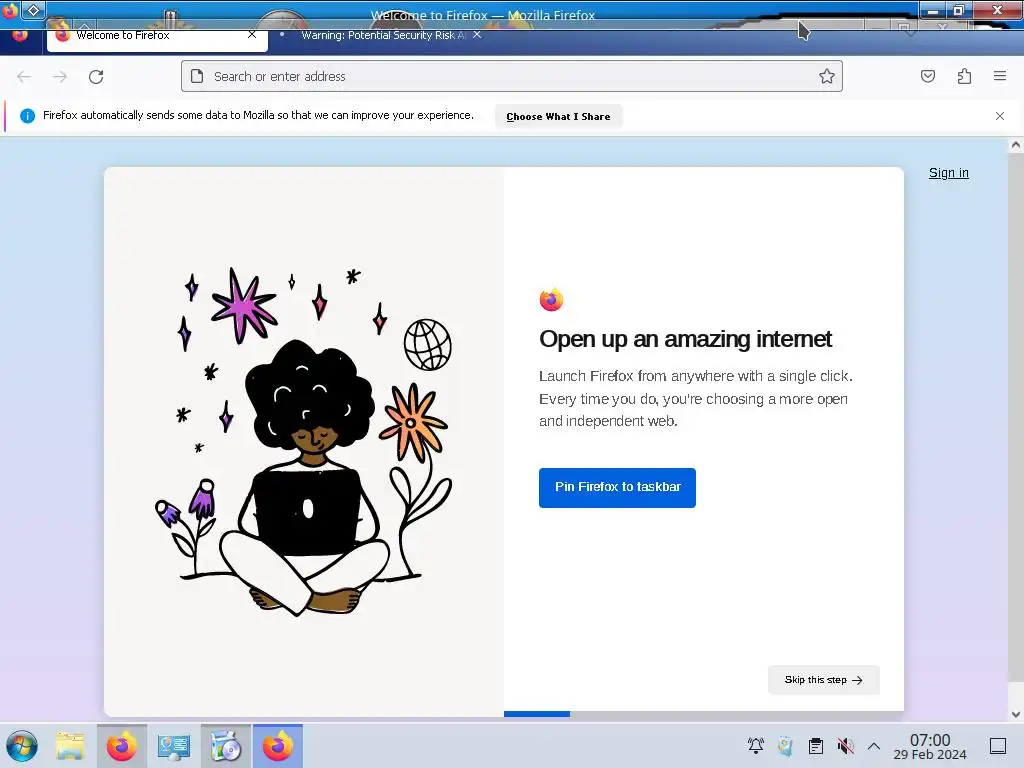Click the scrollbar up arrow

point(1016,145)
